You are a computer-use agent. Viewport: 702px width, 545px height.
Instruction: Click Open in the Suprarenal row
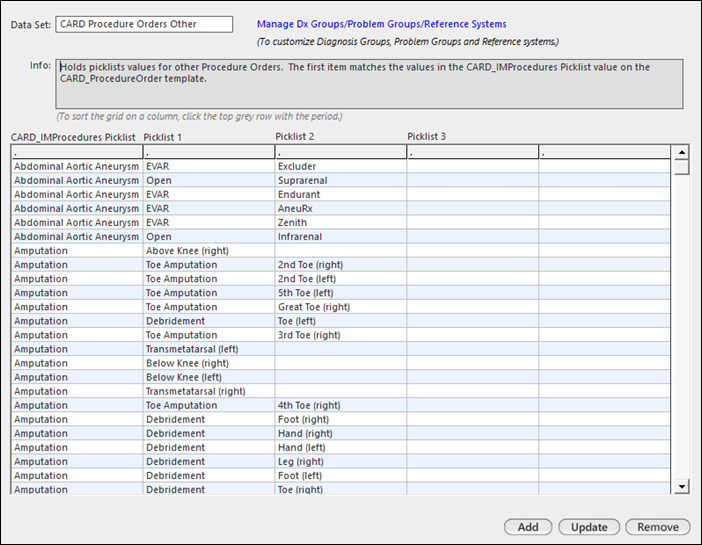(x=209, y=180)
